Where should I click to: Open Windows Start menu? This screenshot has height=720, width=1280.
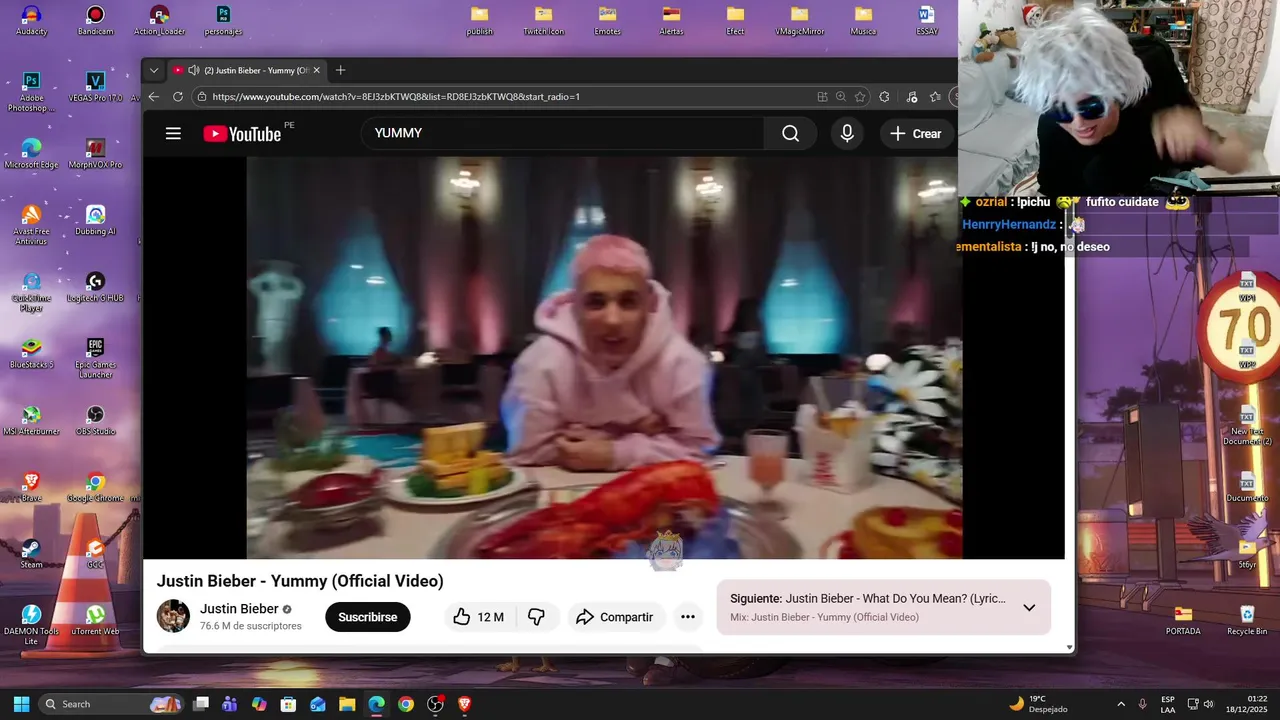pos(21,704)
